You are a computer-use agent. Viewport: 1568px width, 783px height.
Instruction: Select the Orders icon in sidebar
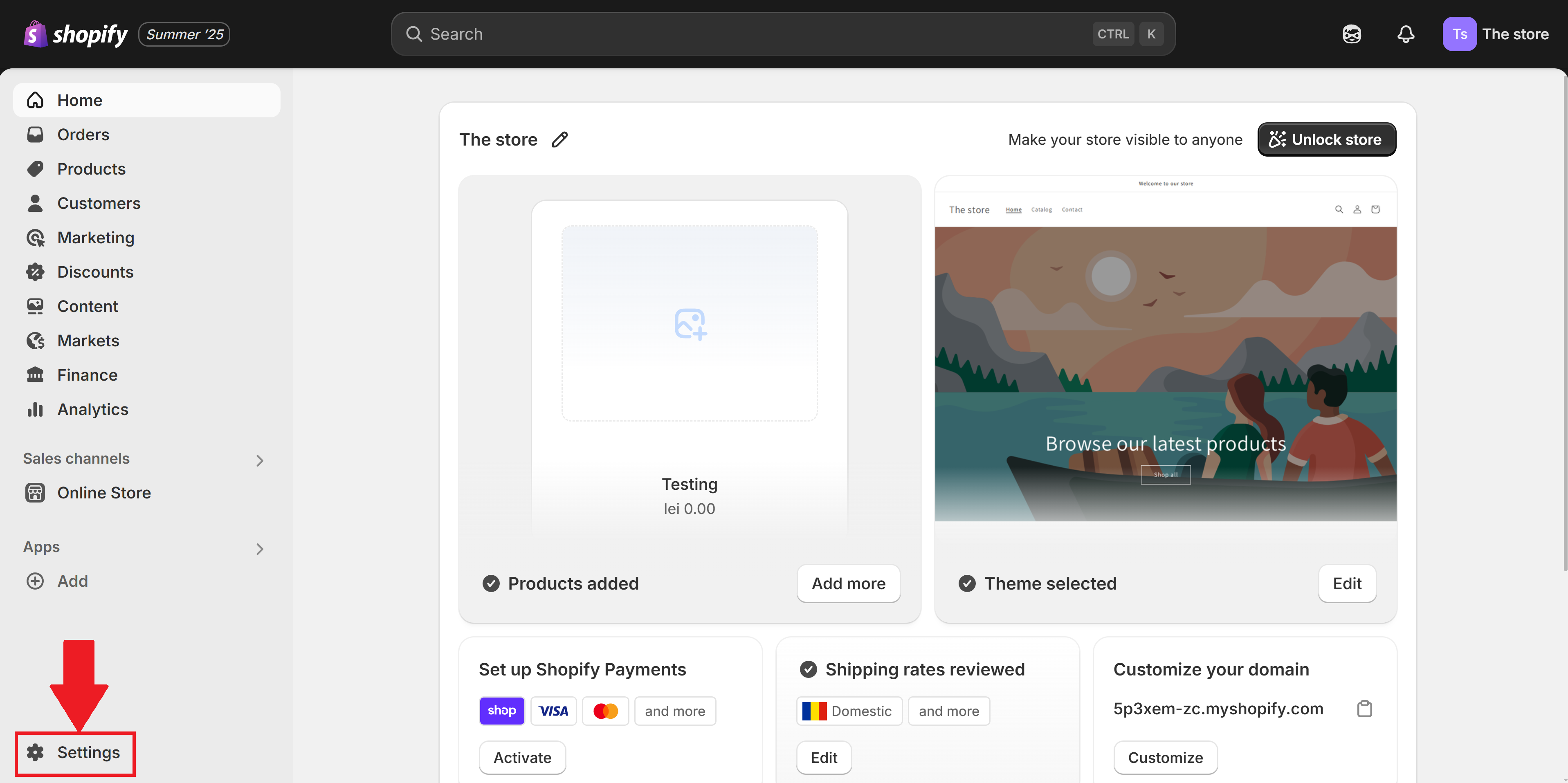click(35, 135)
